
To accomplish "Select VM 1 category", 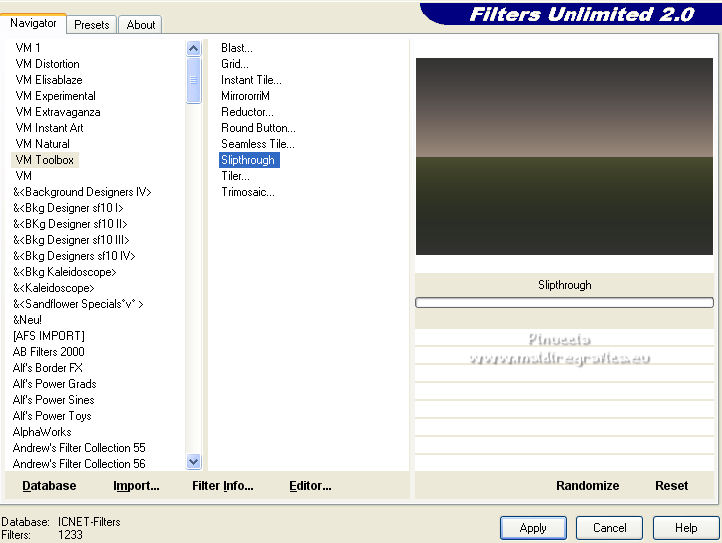I will point(28,48).
